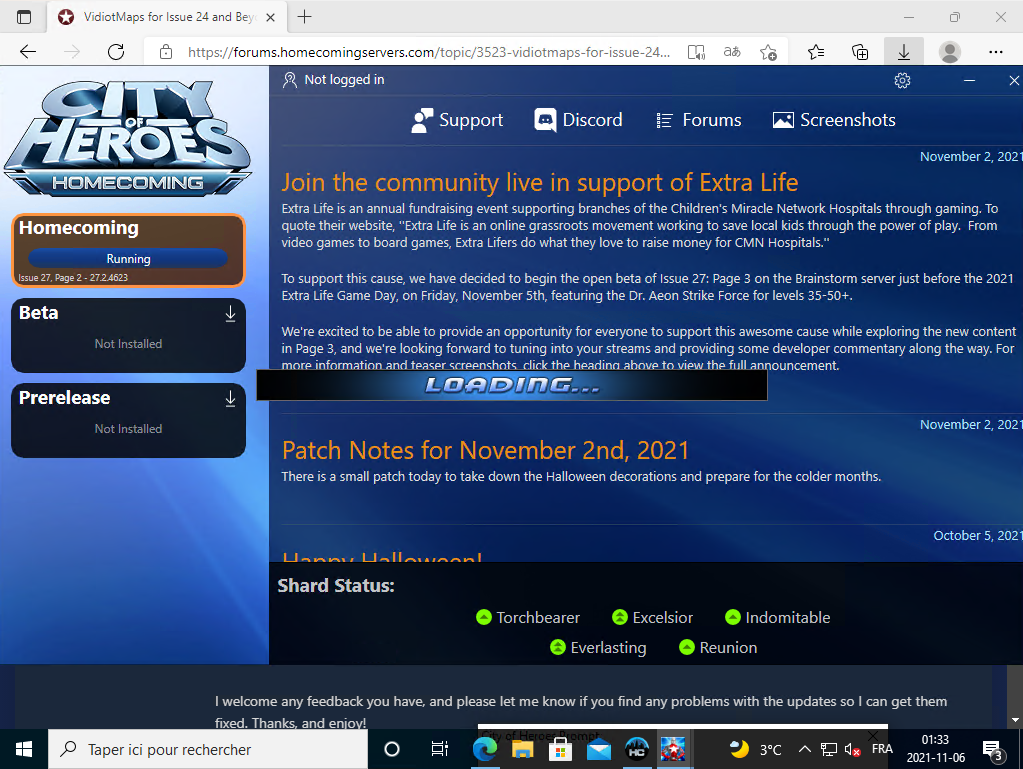Click the Support person icon
Viewport: 1023px width, 769px height.
pos(422,120)
